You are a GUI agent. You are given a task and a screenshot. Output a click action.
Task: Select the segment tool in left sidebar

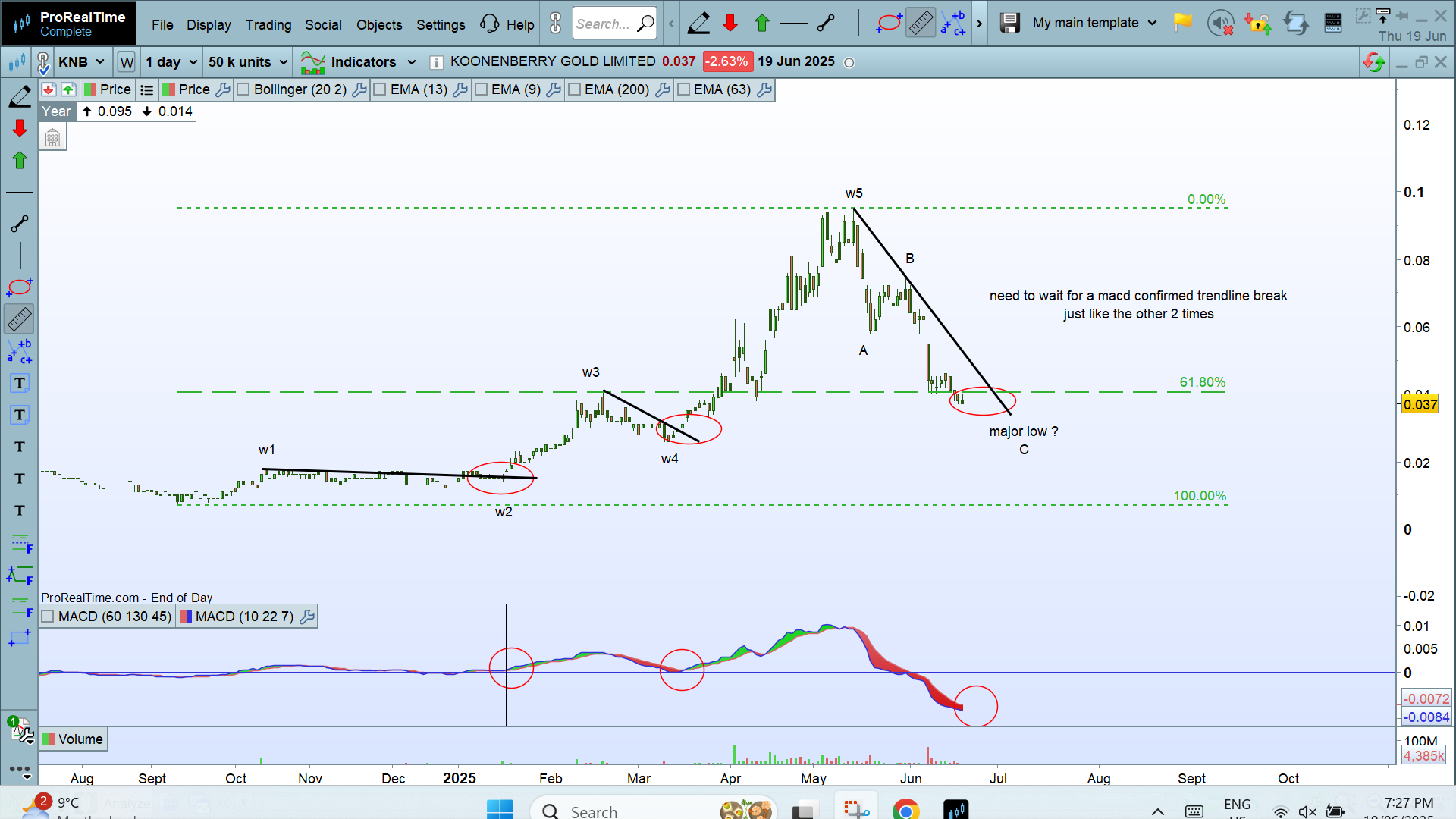tap(20, 224)
